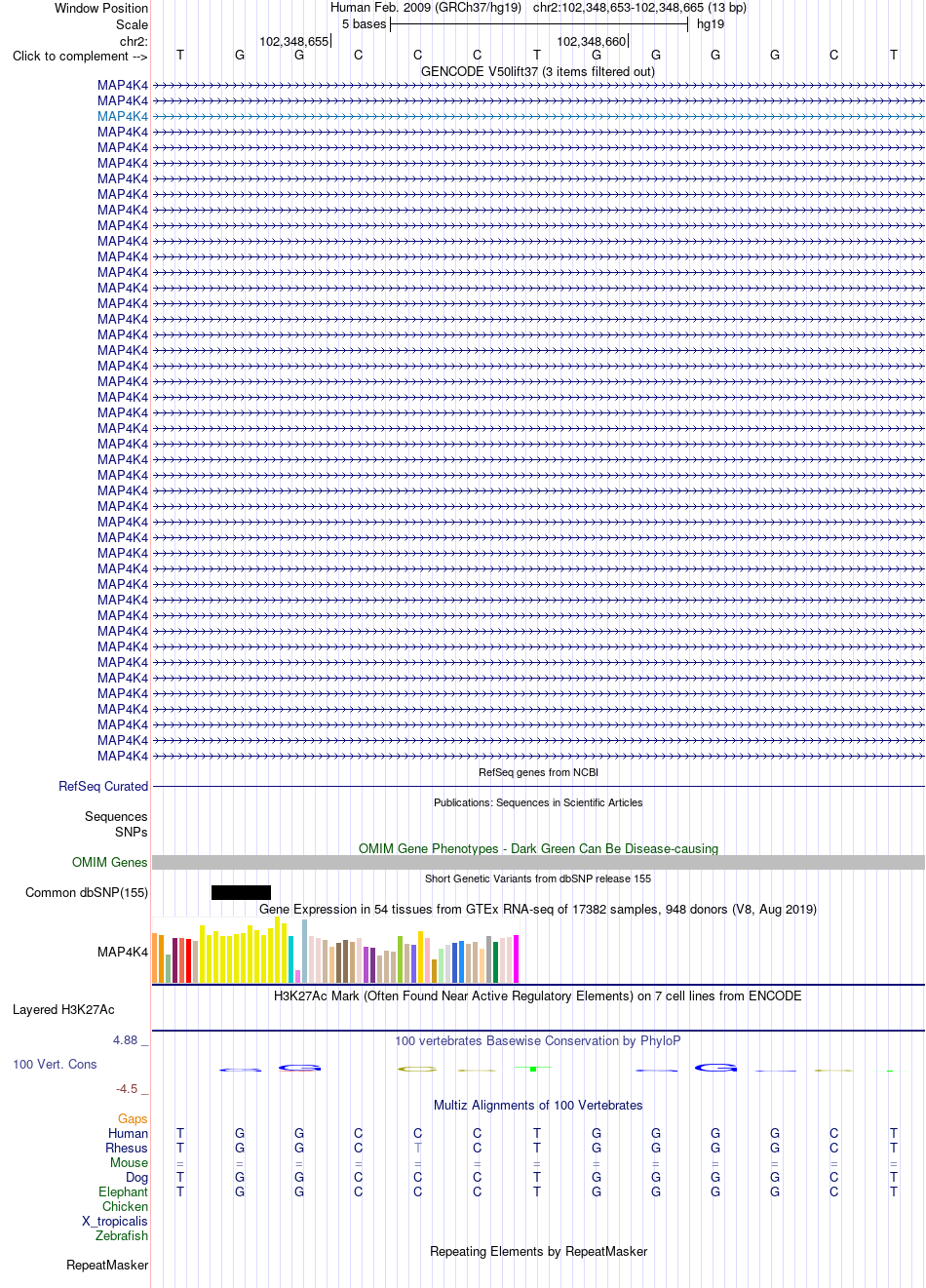Viewport: 926px width, 1288px height.
Task: Click the '5 bases' scale text
Action: (x=365, y=24)
